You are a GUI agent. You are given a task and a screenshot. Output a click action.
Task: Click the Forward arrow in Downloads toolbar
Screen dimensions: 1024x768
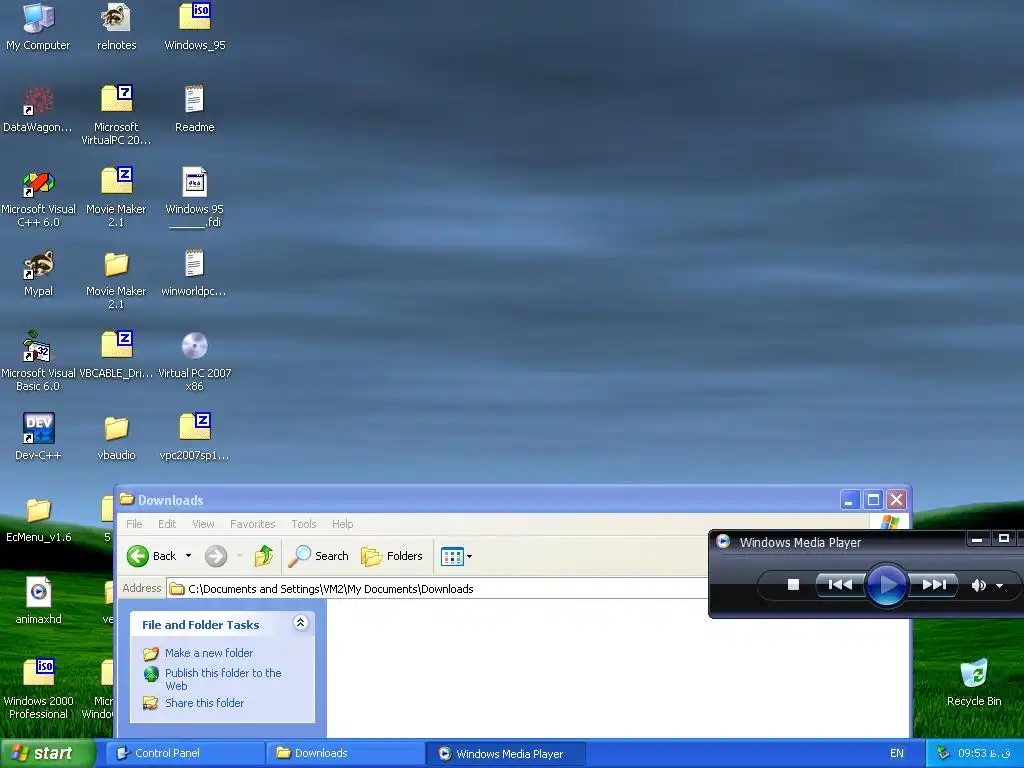click(x=216, y=556)
